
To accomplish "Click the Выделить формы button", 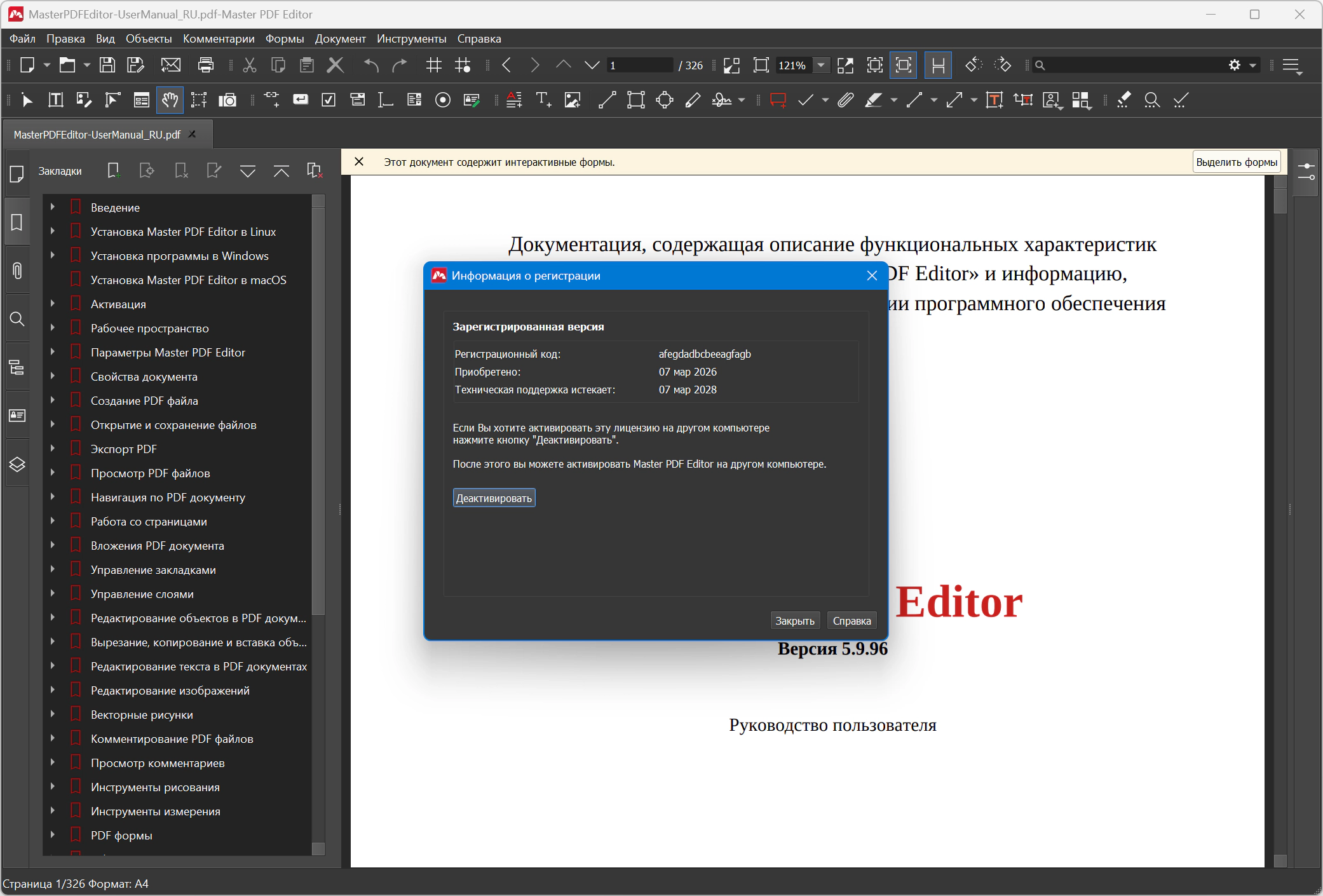I will 1236,162.
